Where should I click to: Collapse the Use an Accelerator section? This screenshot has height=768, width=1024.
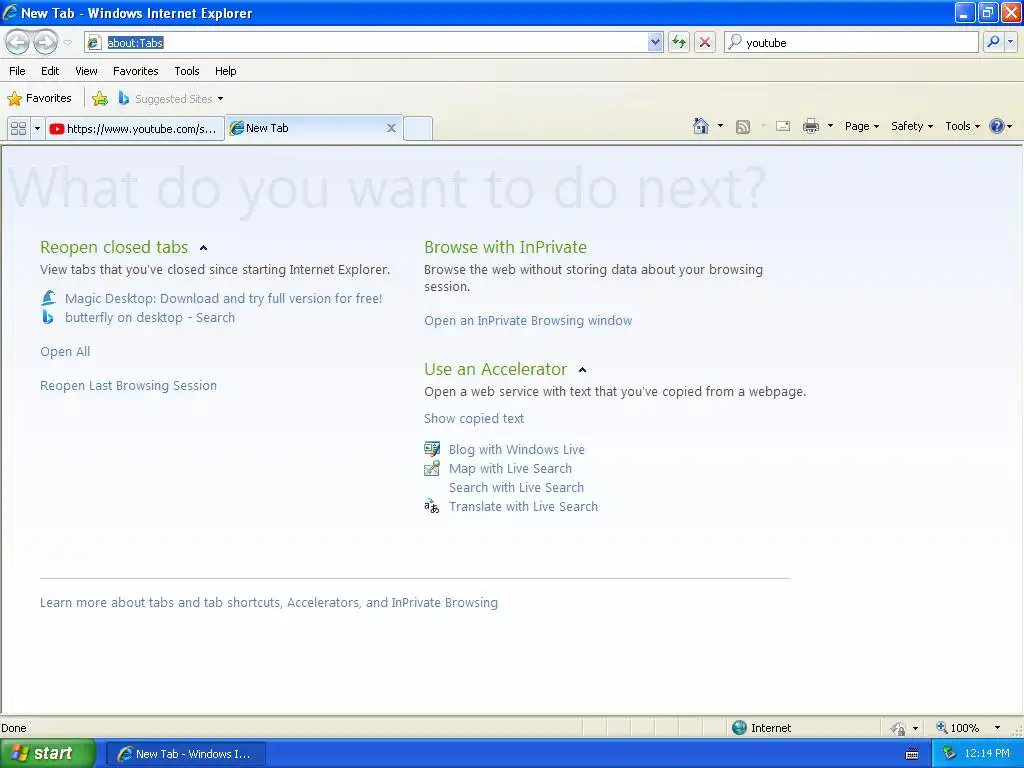click(x=583, y=370)
